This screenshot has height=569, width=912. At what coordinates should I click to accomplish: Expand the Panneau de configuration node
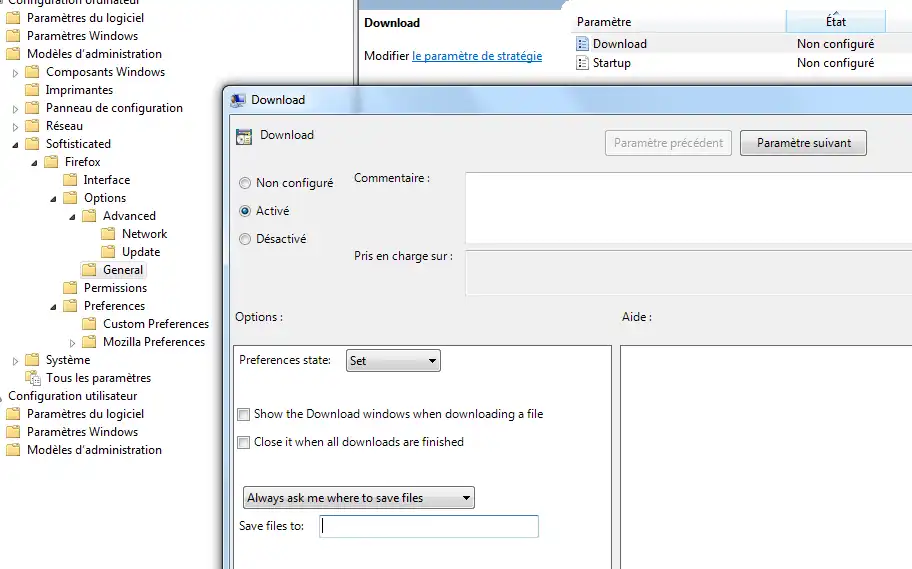16,109
